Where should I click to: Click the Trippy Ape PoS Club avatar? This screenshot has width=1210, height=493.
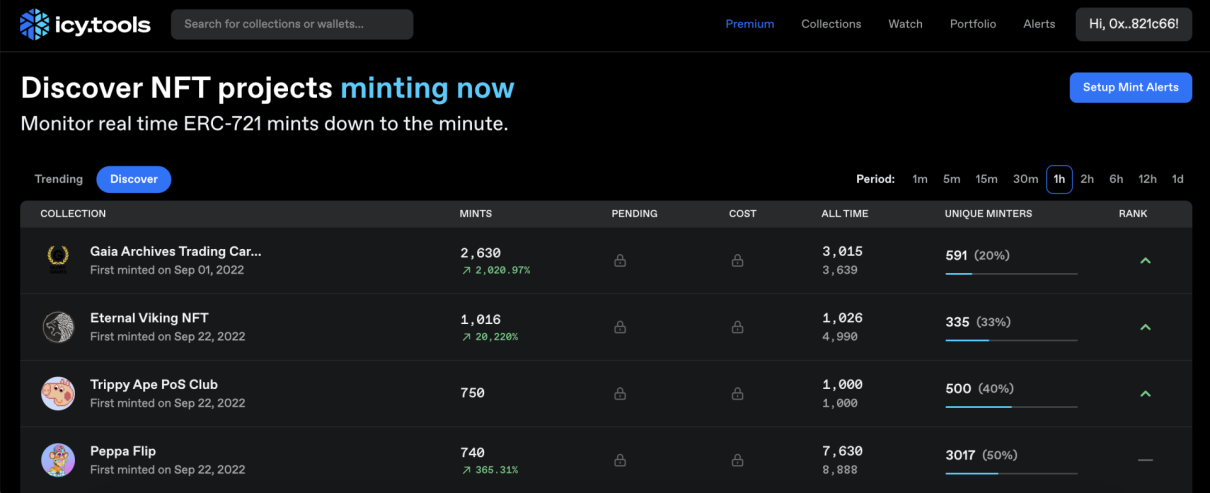click(x=58, y=393)
